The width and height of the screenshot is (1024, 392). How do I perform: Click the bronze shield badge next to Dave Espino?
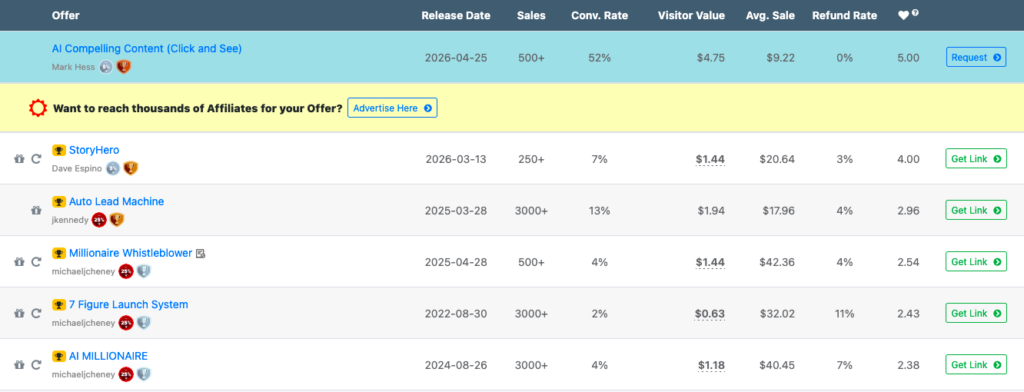(x=131, y=169)
